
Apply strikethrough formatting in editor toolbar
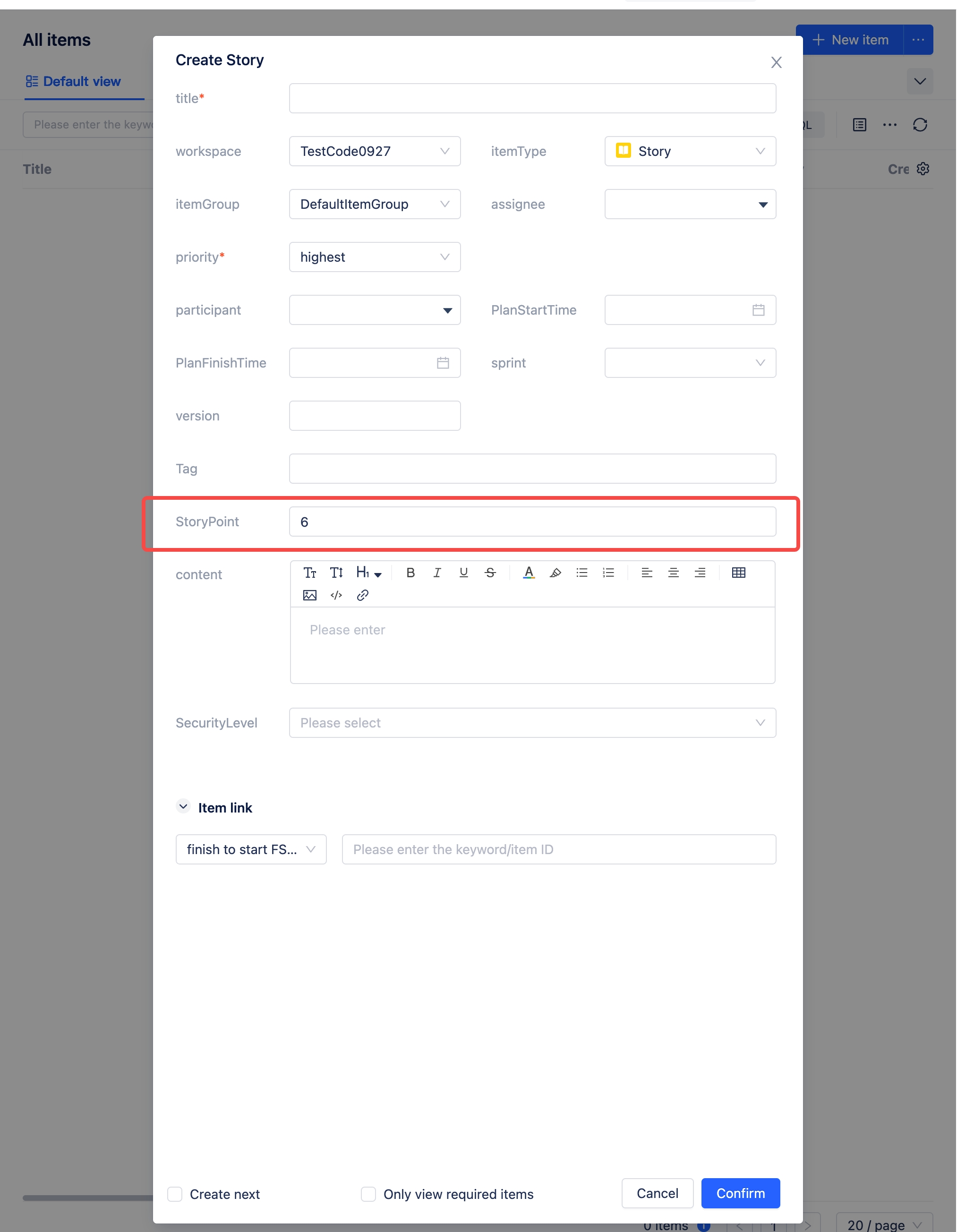490,573
